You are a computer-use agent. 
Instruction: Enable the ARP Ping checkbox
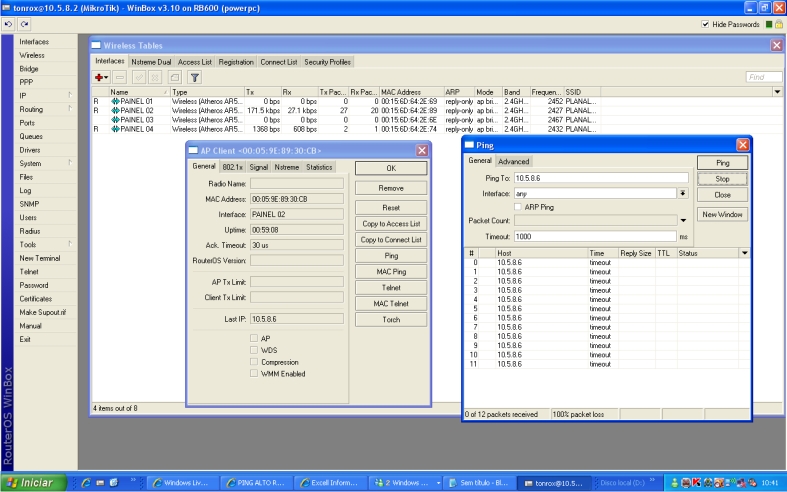click(x=517, y=207)
